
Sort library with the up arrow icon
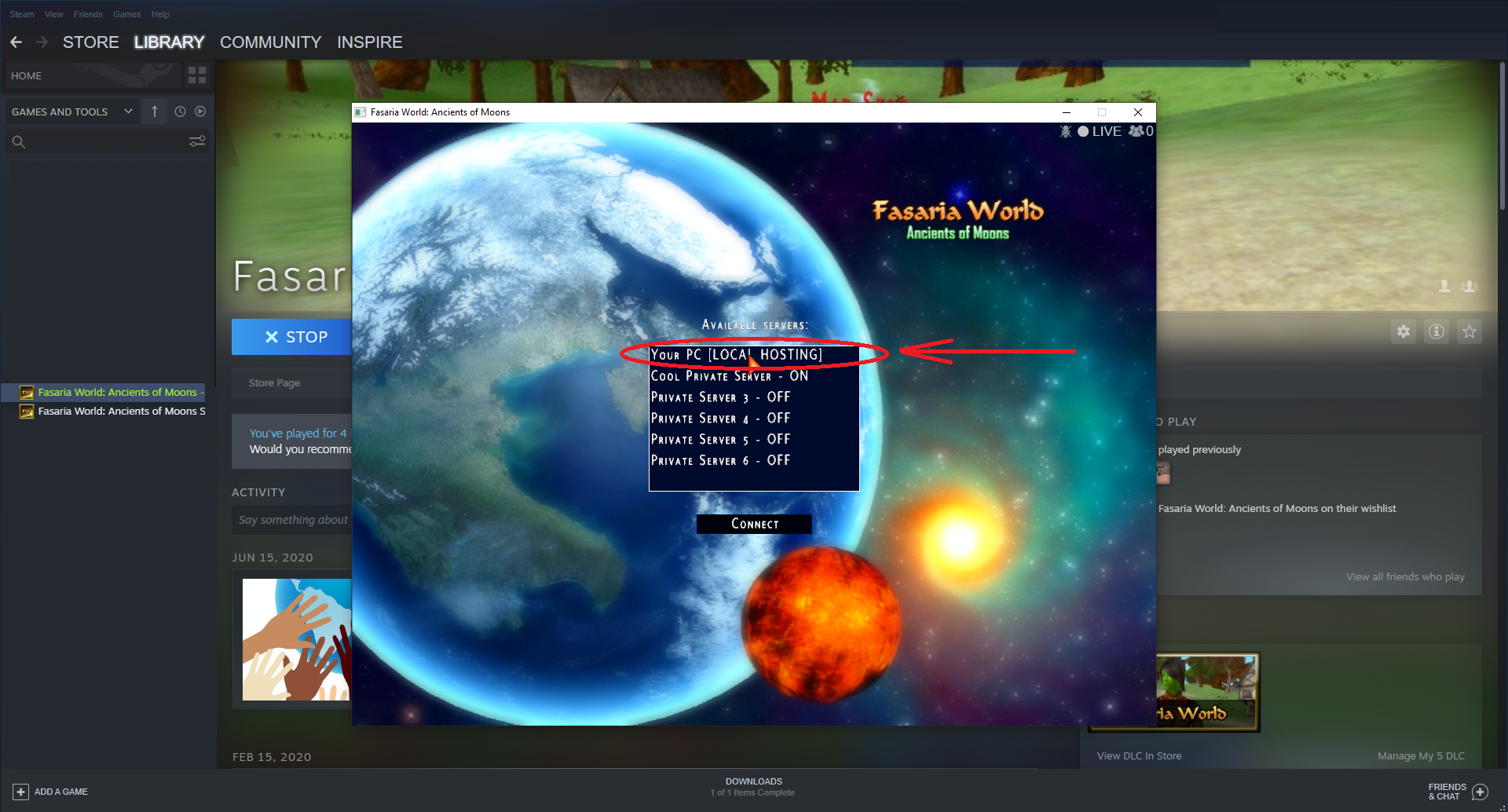pyautogui.click(x=155, y=112)
